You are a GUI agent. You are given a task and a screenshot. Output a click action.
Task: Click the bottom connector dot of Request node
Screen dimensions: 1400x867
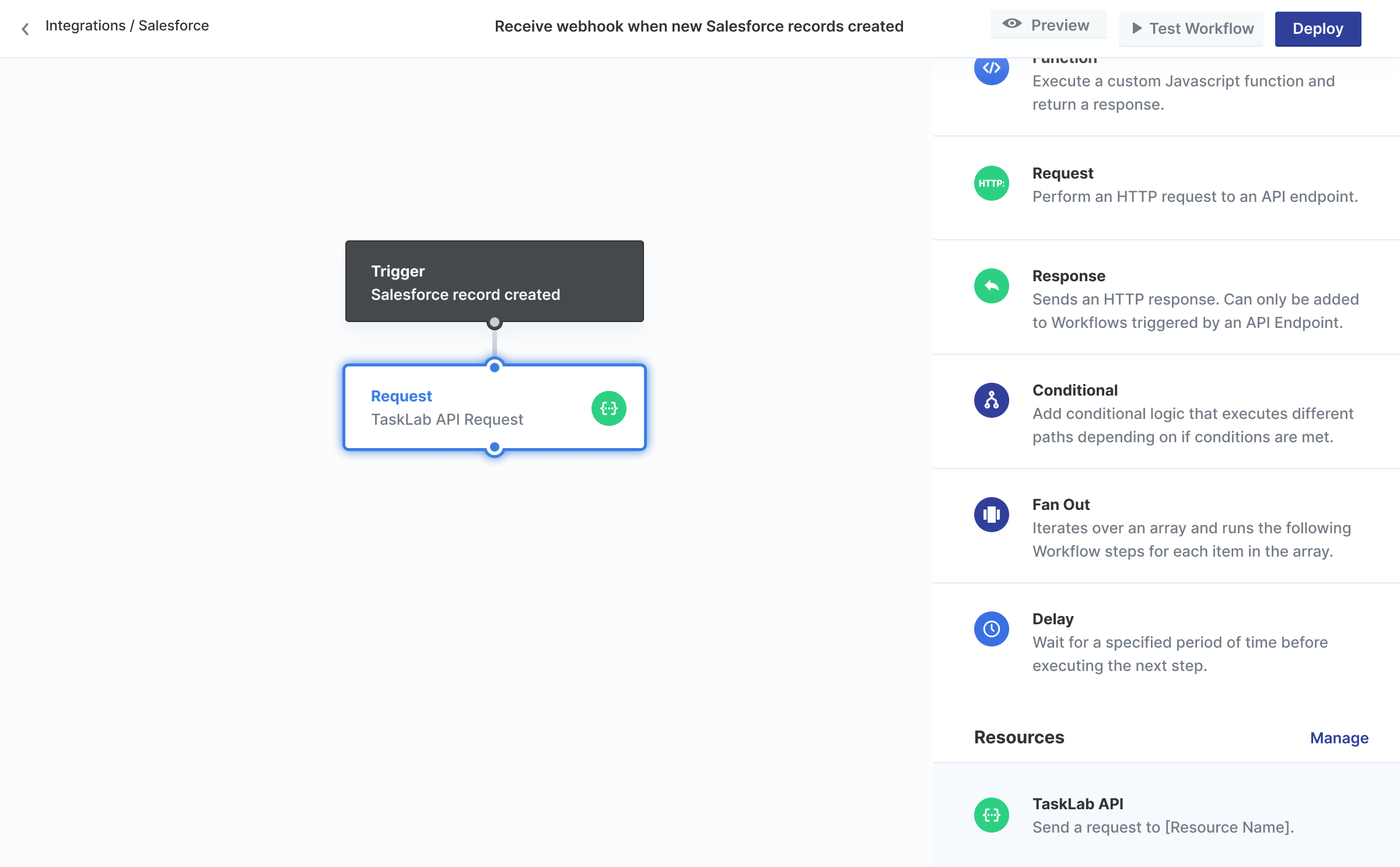point(495,448)
